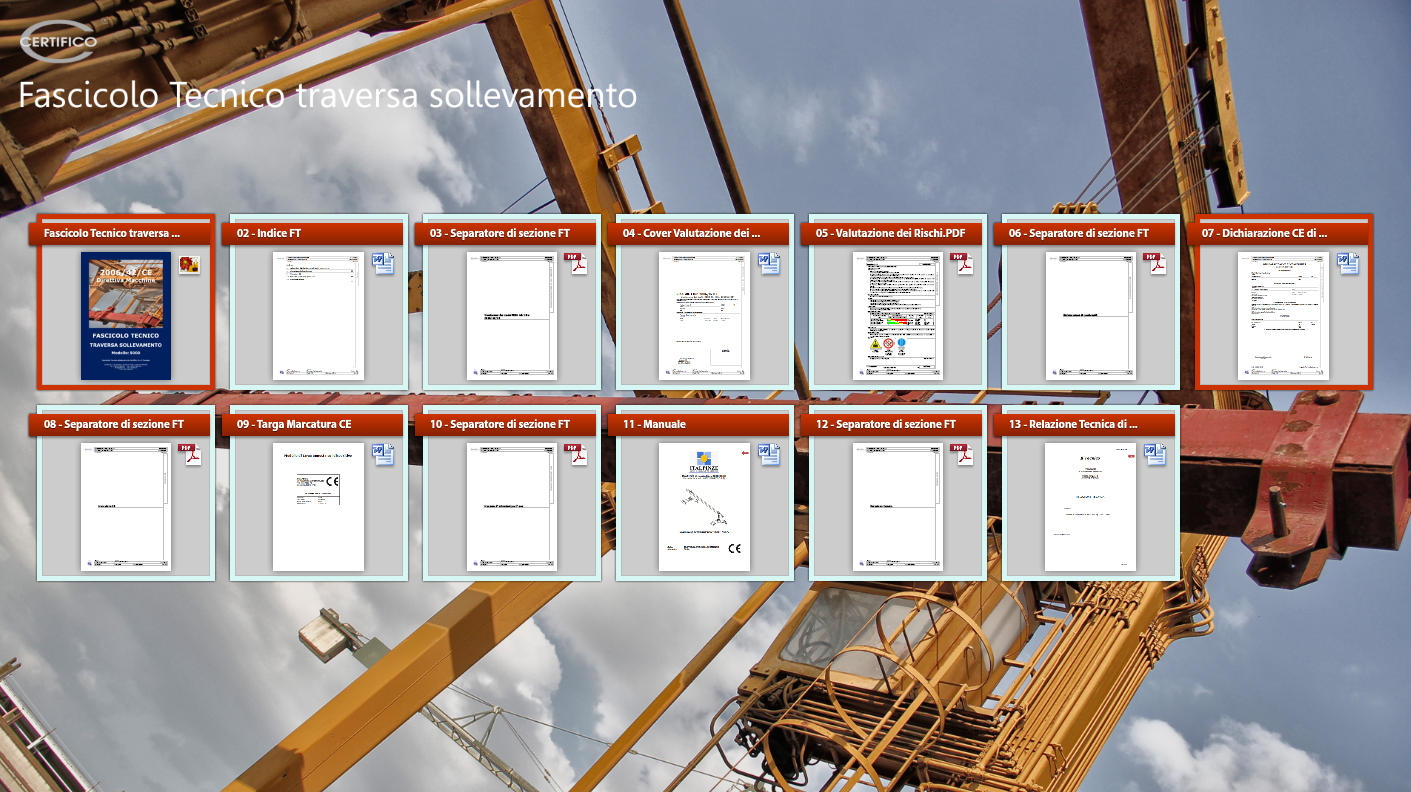The image size is (1411, 792).
Task: Click the Word icon on 09 - Targa Marcatura CE
Action: tap(383, 454)
